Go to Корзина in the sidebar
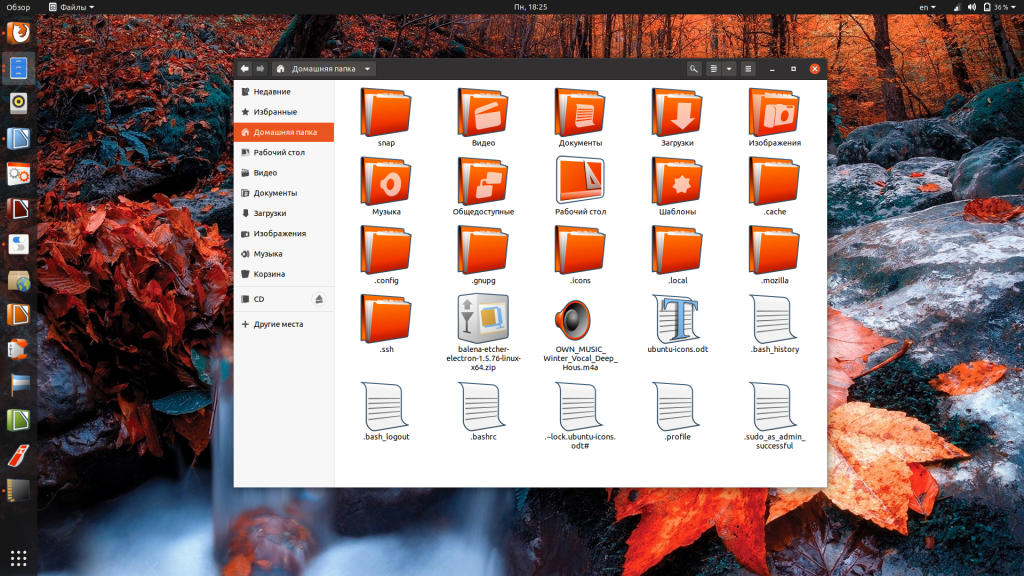1024x576 pixels. click(269, 274)
